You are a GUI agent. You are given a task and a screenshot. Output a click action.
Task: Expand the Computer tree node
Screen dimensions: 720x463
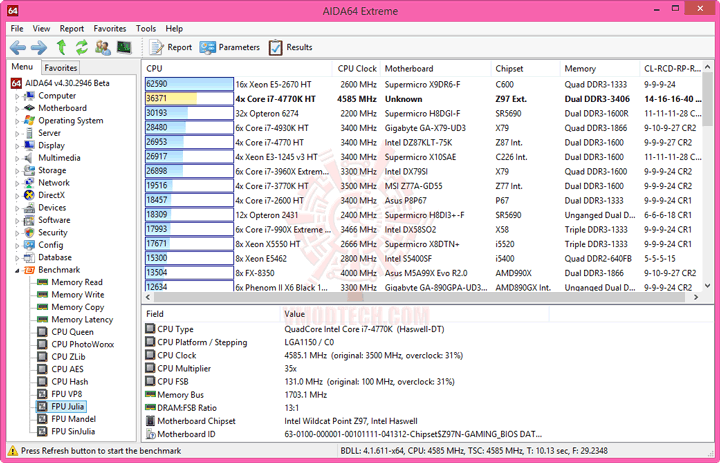pyautogui.click(x=17, y=96)
